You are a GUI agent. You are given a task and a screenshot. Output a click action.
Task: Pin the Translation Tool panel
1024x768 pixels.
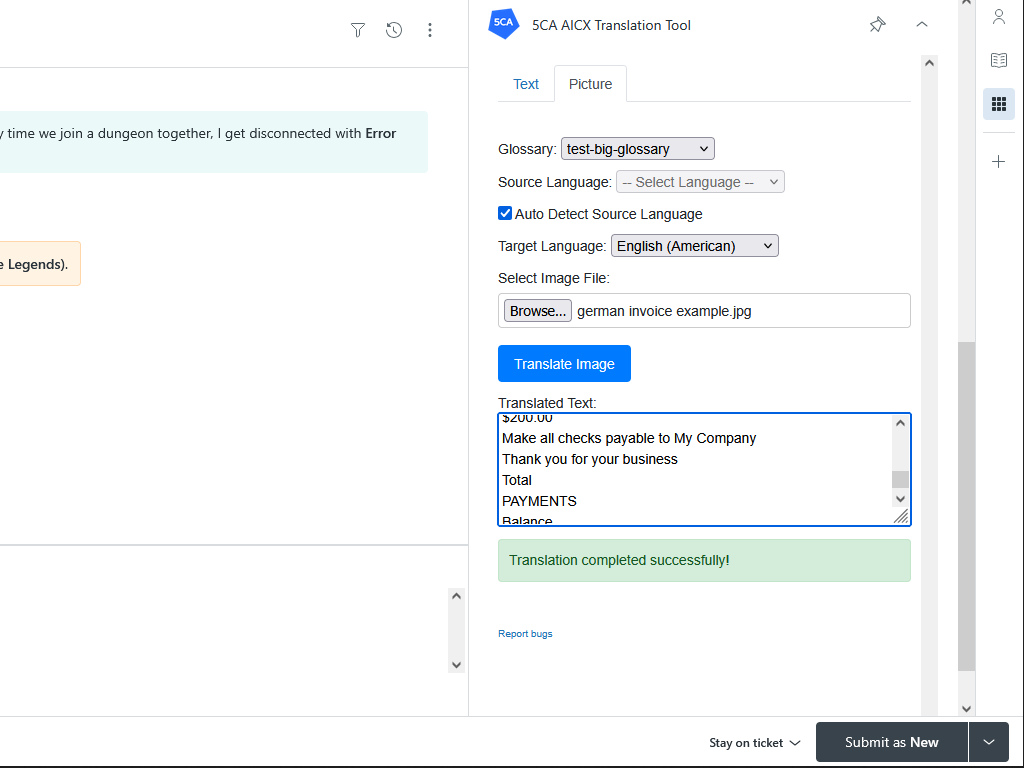pyautogui.click(x=877, y=25)
